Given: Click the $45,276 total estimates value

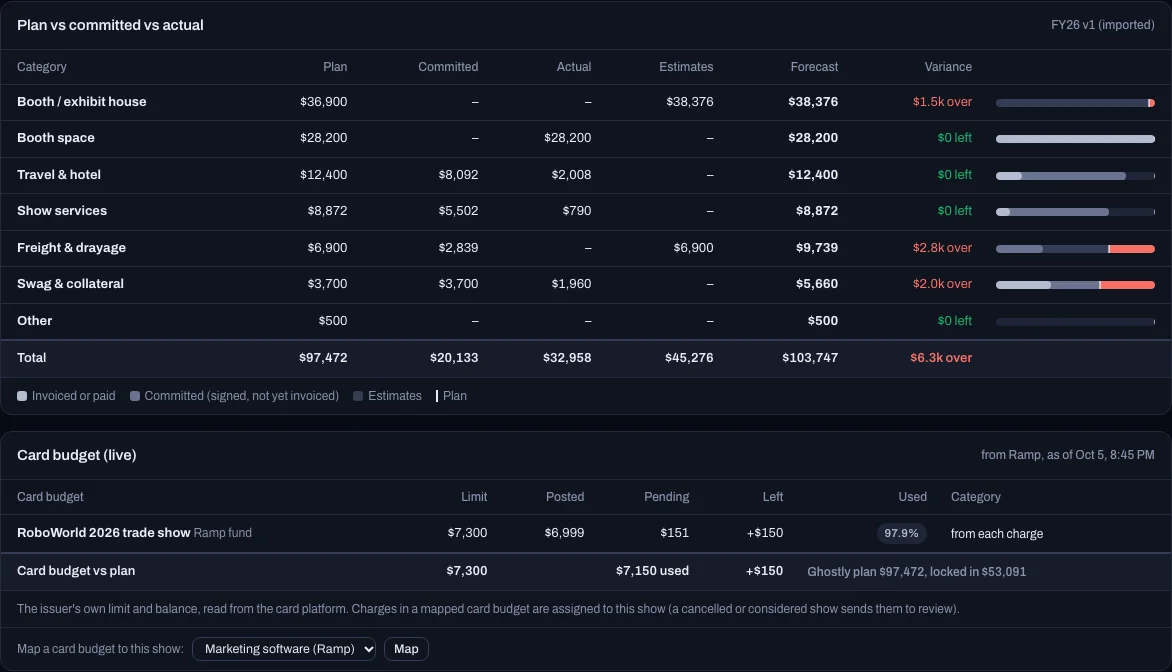Looking at the screenshot, I should [688, 357].
